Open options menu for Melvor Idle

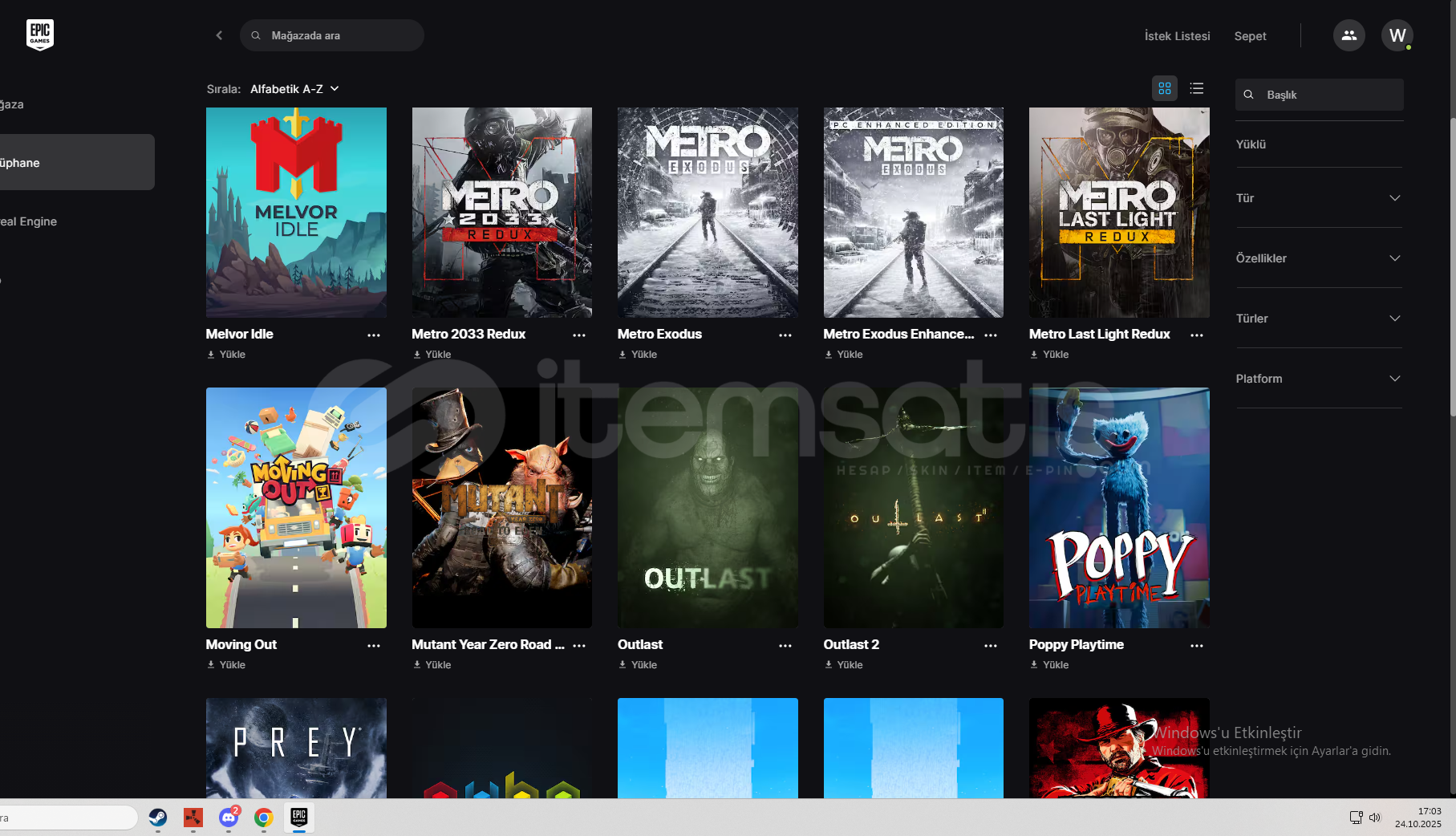[x=374, y=335]
